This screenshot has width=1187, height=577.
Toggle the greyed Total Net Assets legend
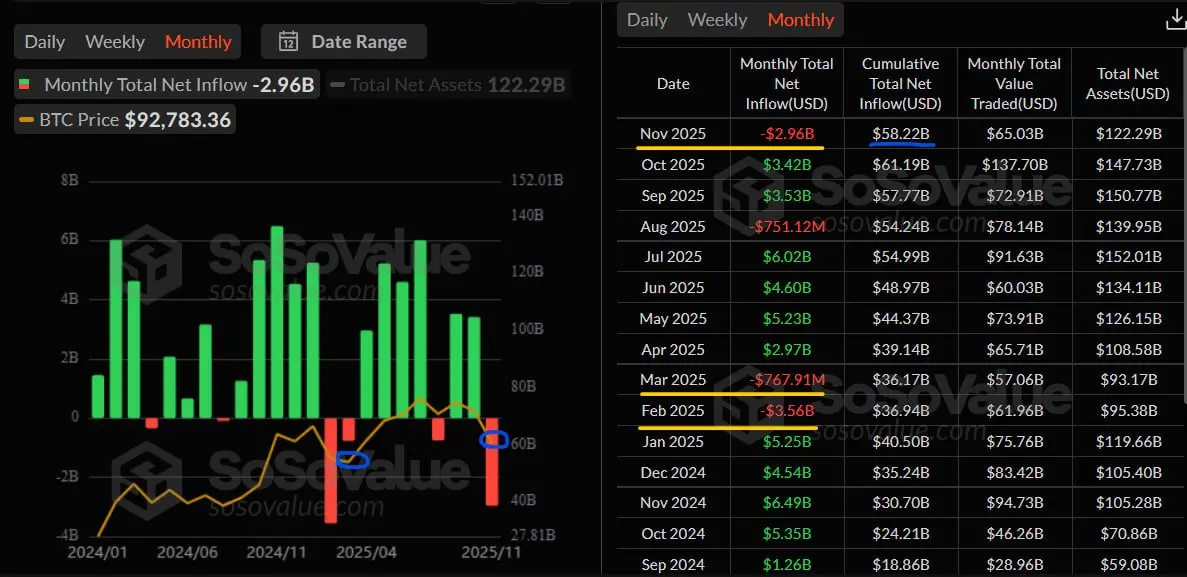[x=447, y=84]
